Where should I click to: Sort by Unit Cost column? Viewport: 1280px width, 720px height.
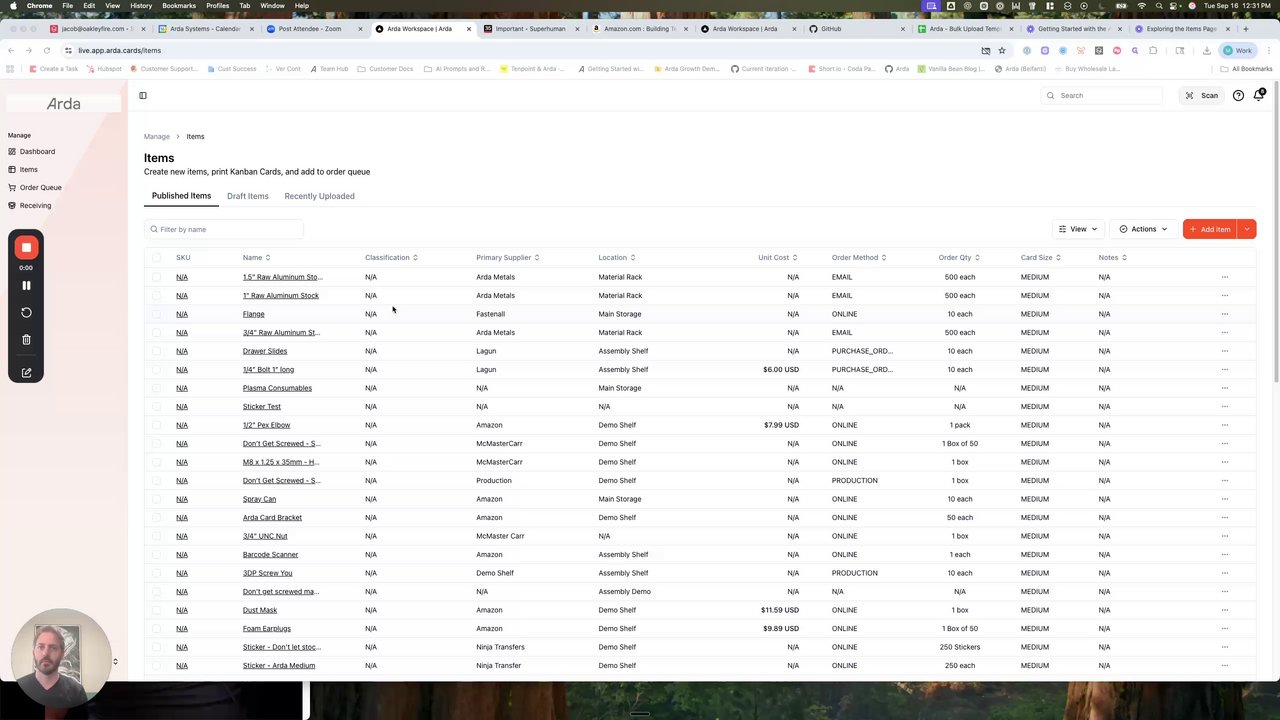point(777,258)
